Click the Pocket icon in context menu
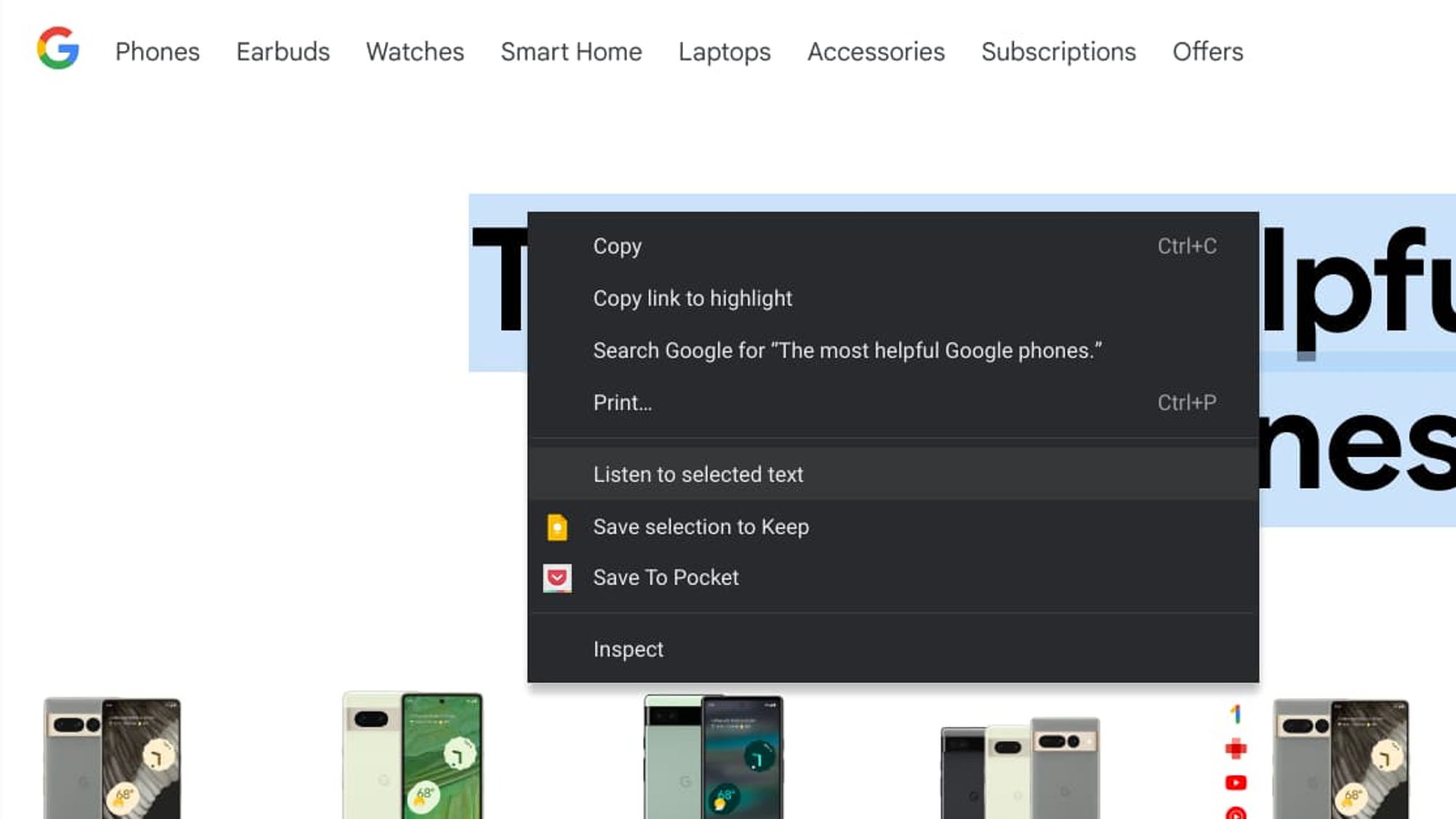Viewport: 1456px width, 819px height. point(557,578)
